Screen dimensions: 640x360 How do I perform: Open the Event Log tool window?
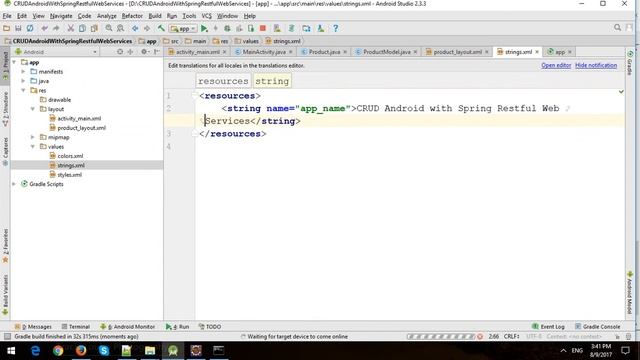(548, 327)
